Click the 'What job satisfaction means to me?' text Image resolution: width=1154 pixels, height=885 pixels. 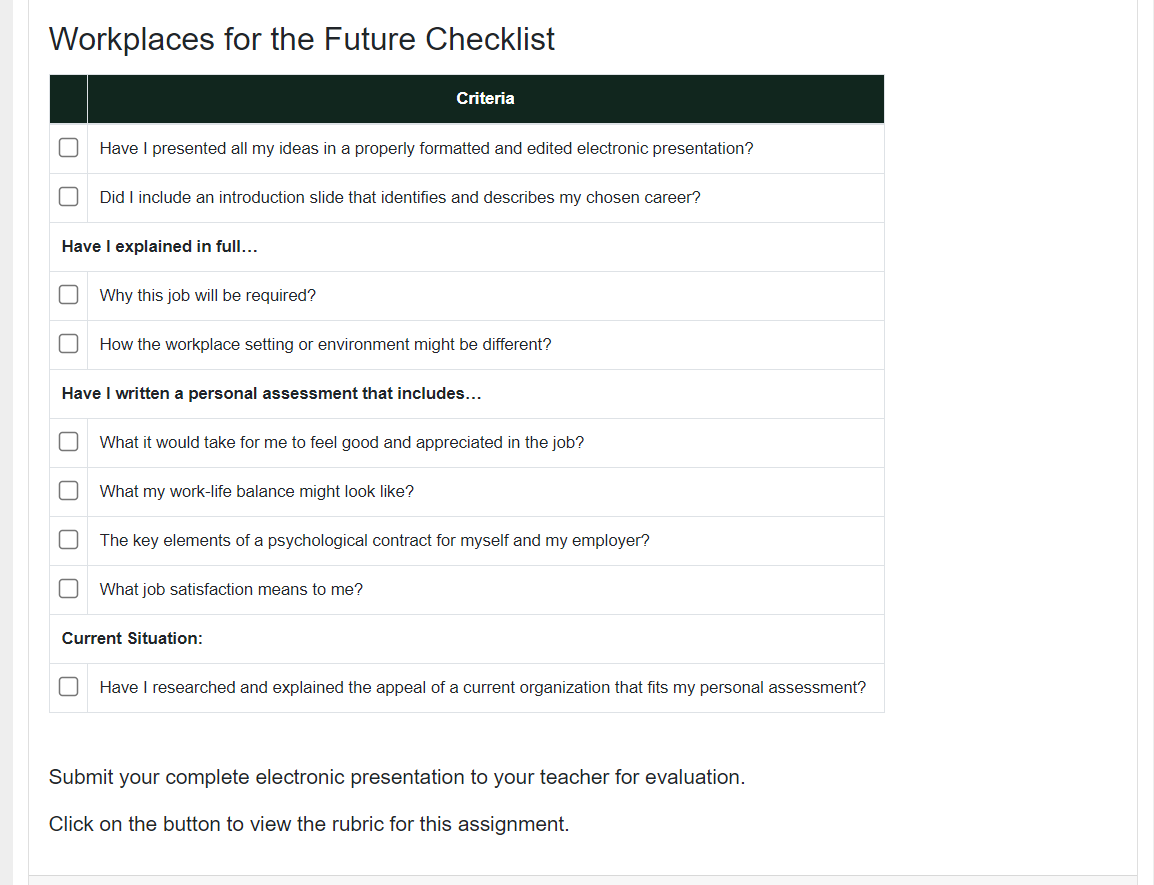click(231, 589)
